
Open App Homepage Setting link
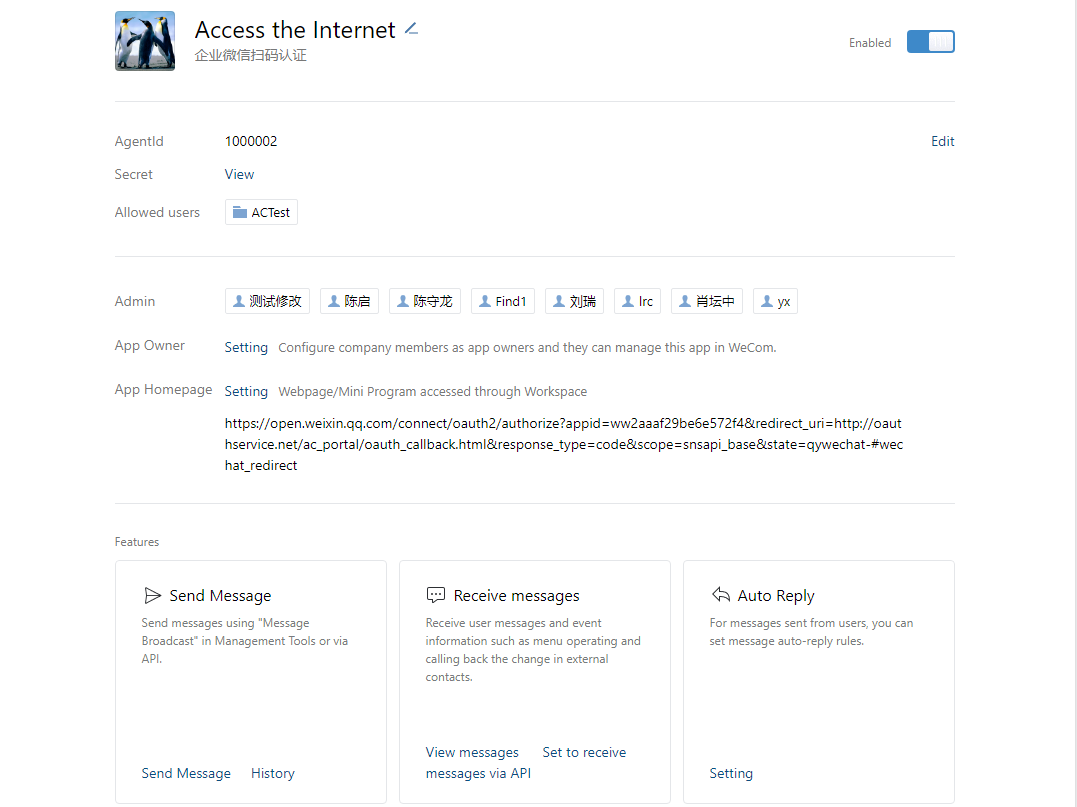point(246,391)
